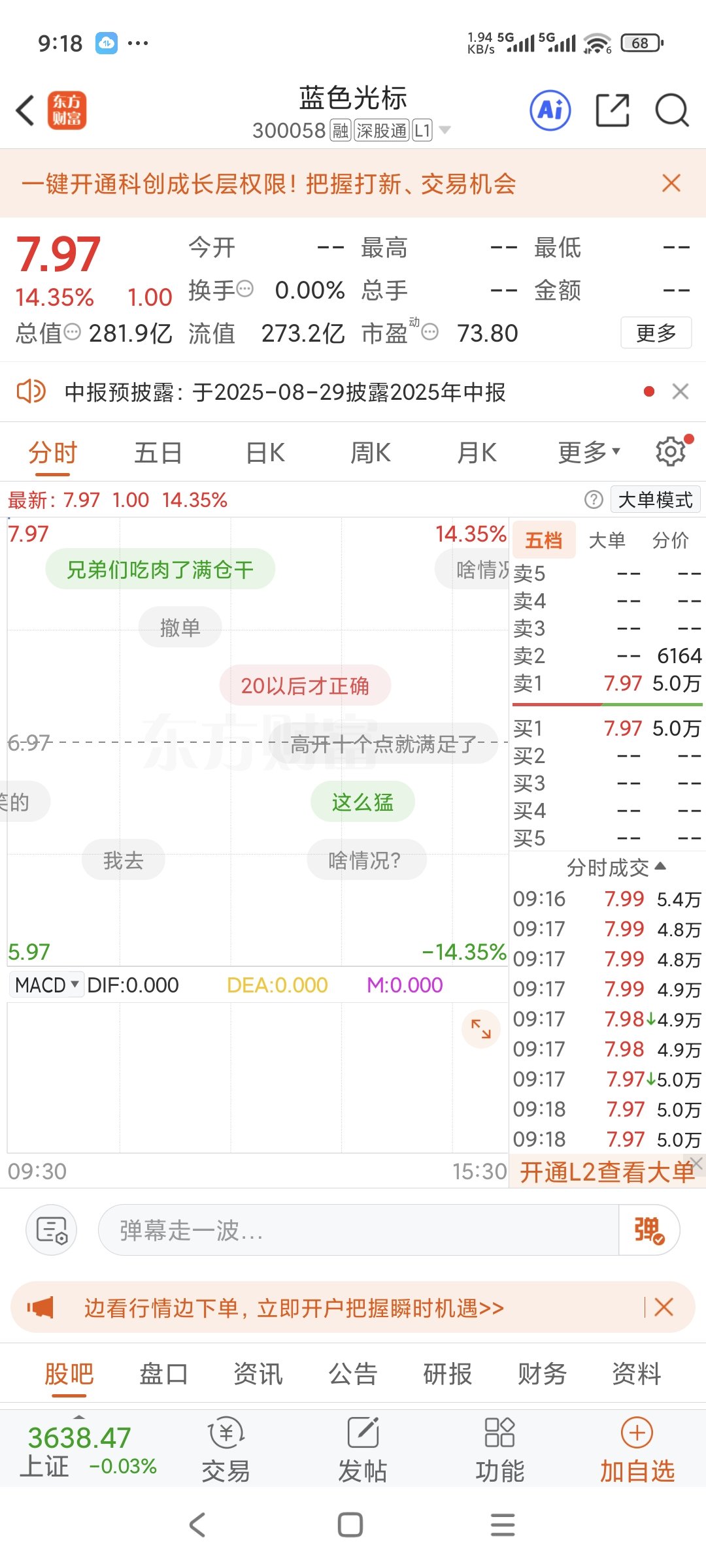The height and width of the screenshot is (1568, 706).
Task: Open the 交易 trade icon
Action: (226, 1432)
